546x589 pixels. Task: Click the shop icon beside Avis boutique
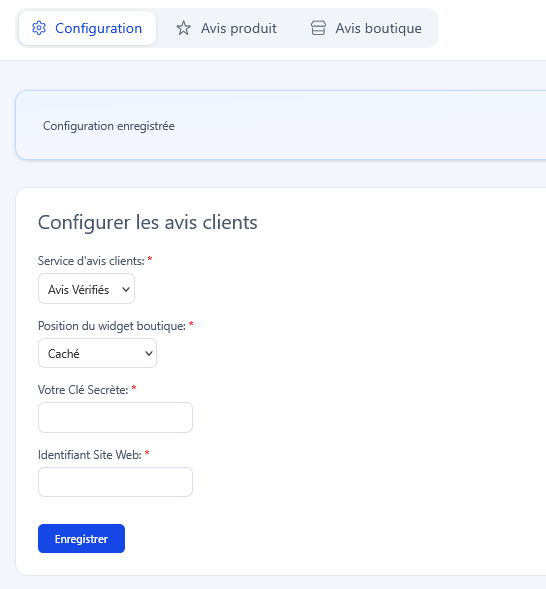tap(318, 28)
